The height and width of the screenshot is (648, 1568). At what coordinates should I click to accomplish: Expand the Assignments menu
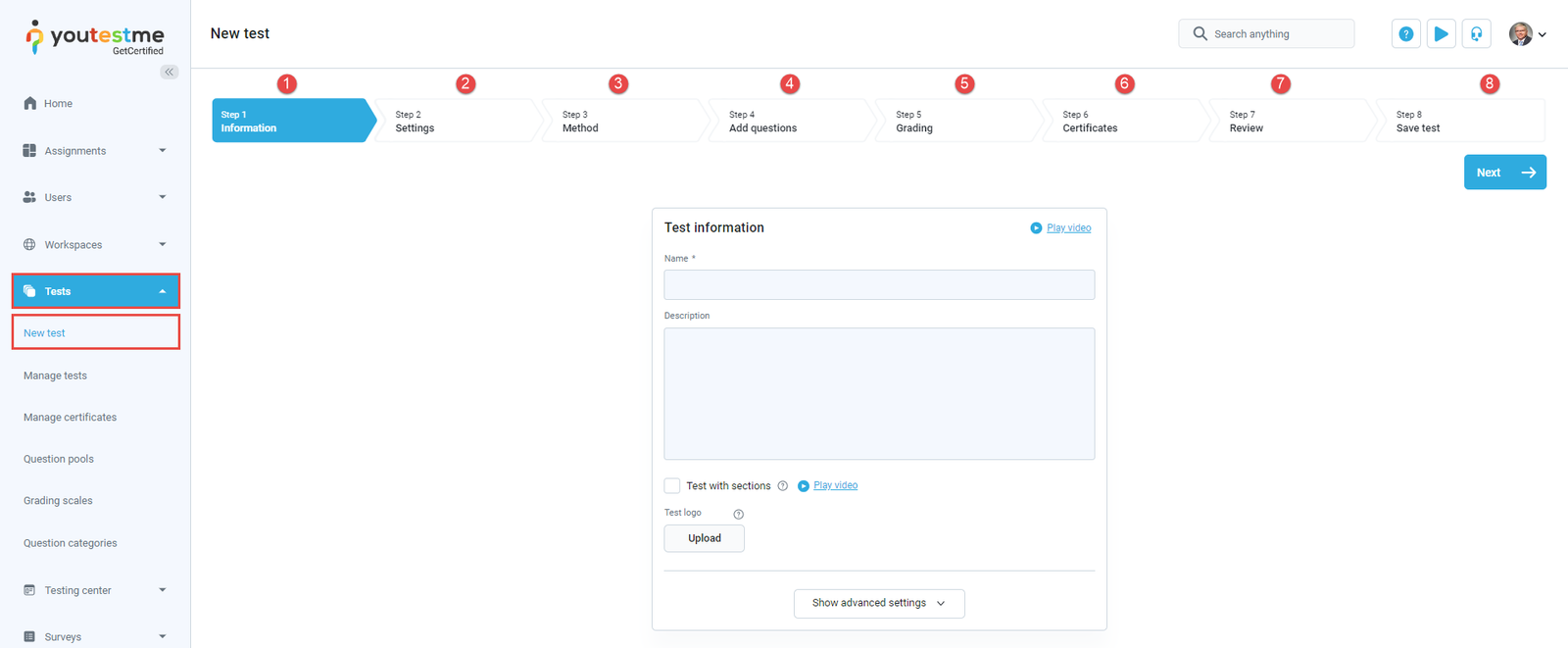pos(94,151)
